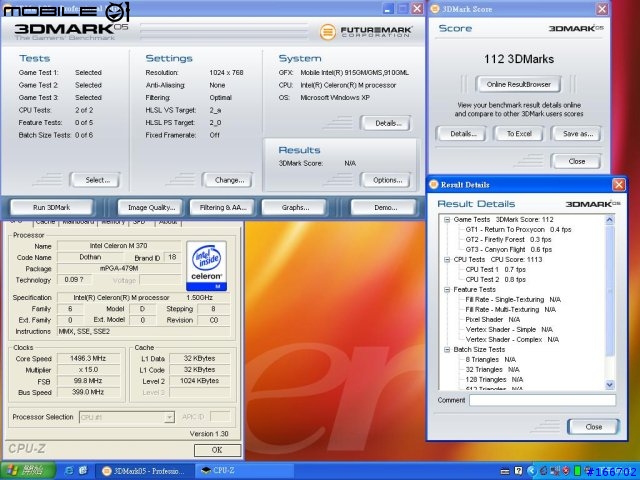Screen dimensions: 640x480
Task: Open the Mainboard tab in CPU-Z
Action: pyautogui.click(x=78, y=222)
